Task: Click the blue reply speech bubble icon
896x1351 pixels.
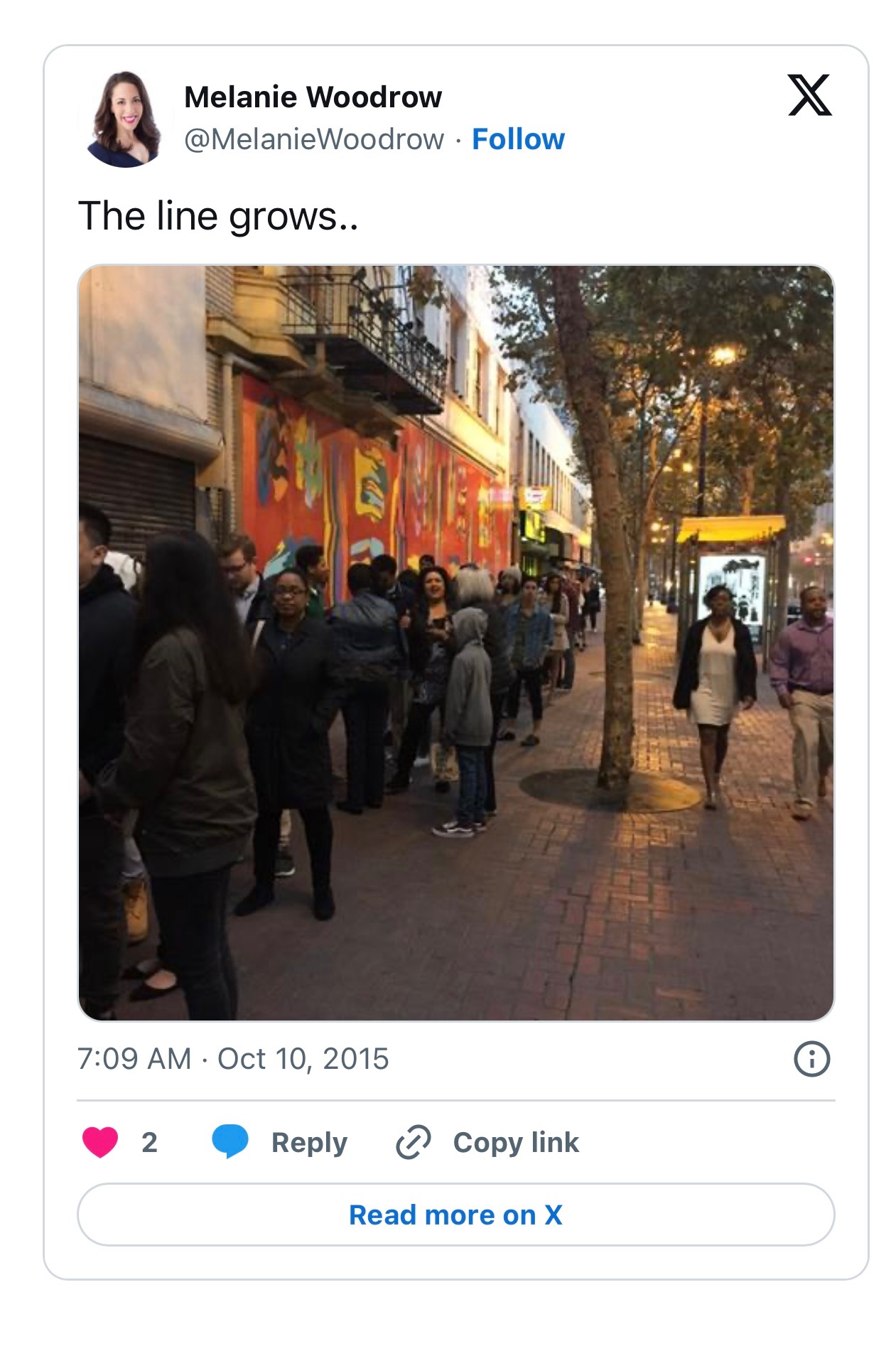Action: [x=230, y=1142]
